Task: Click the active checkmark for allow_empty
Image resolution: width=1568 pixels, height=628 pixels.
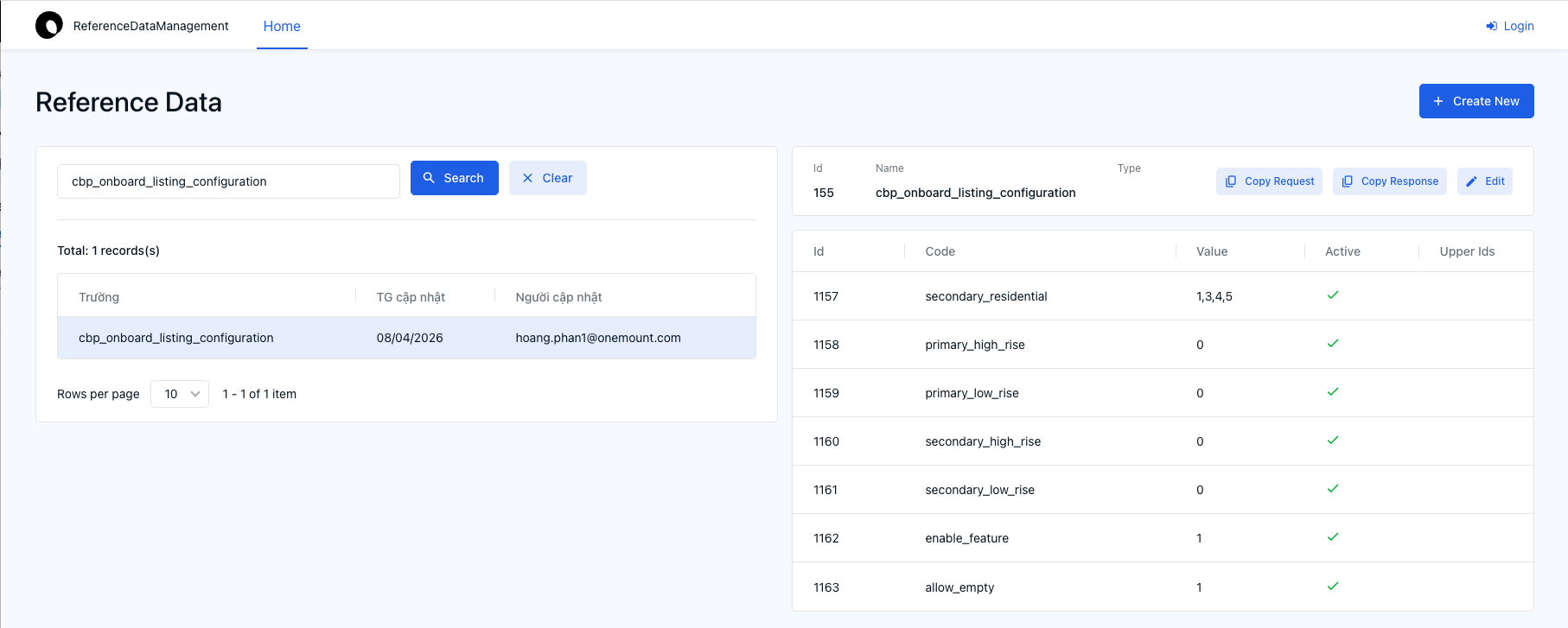Action: click(x=1333, y=587)
